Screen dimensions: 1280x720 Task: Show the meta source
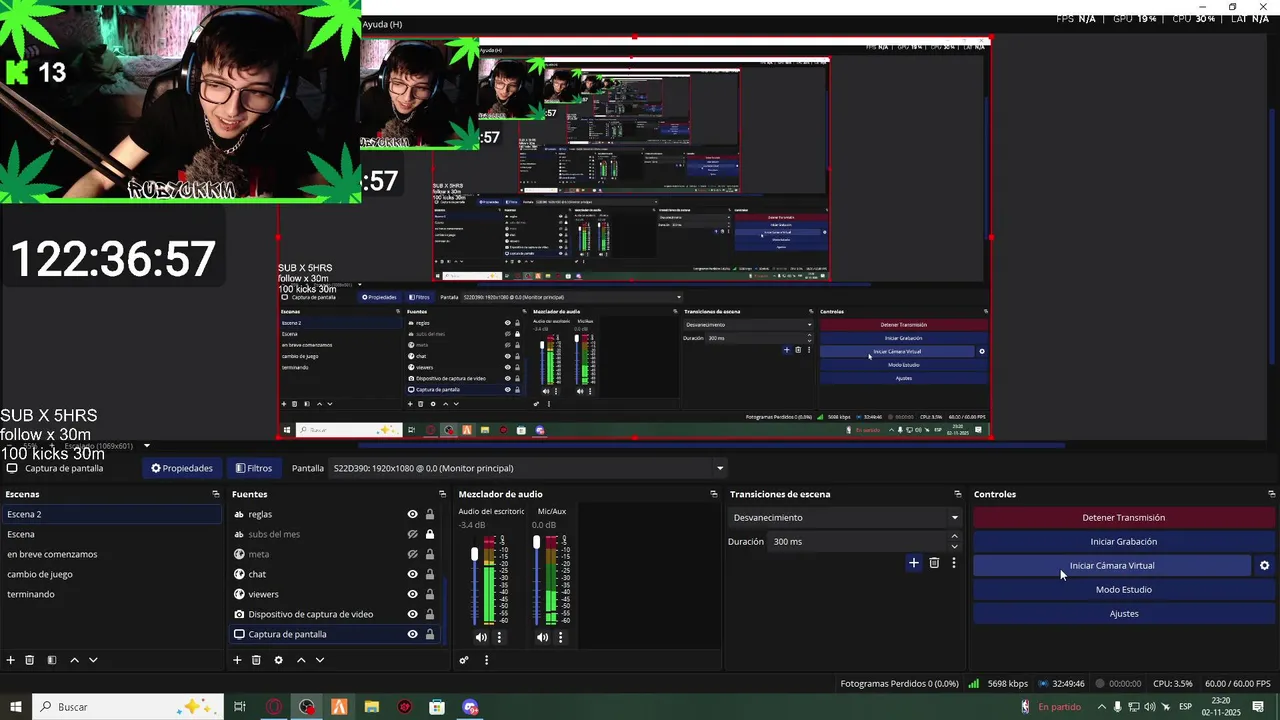(x=412, y=554)
